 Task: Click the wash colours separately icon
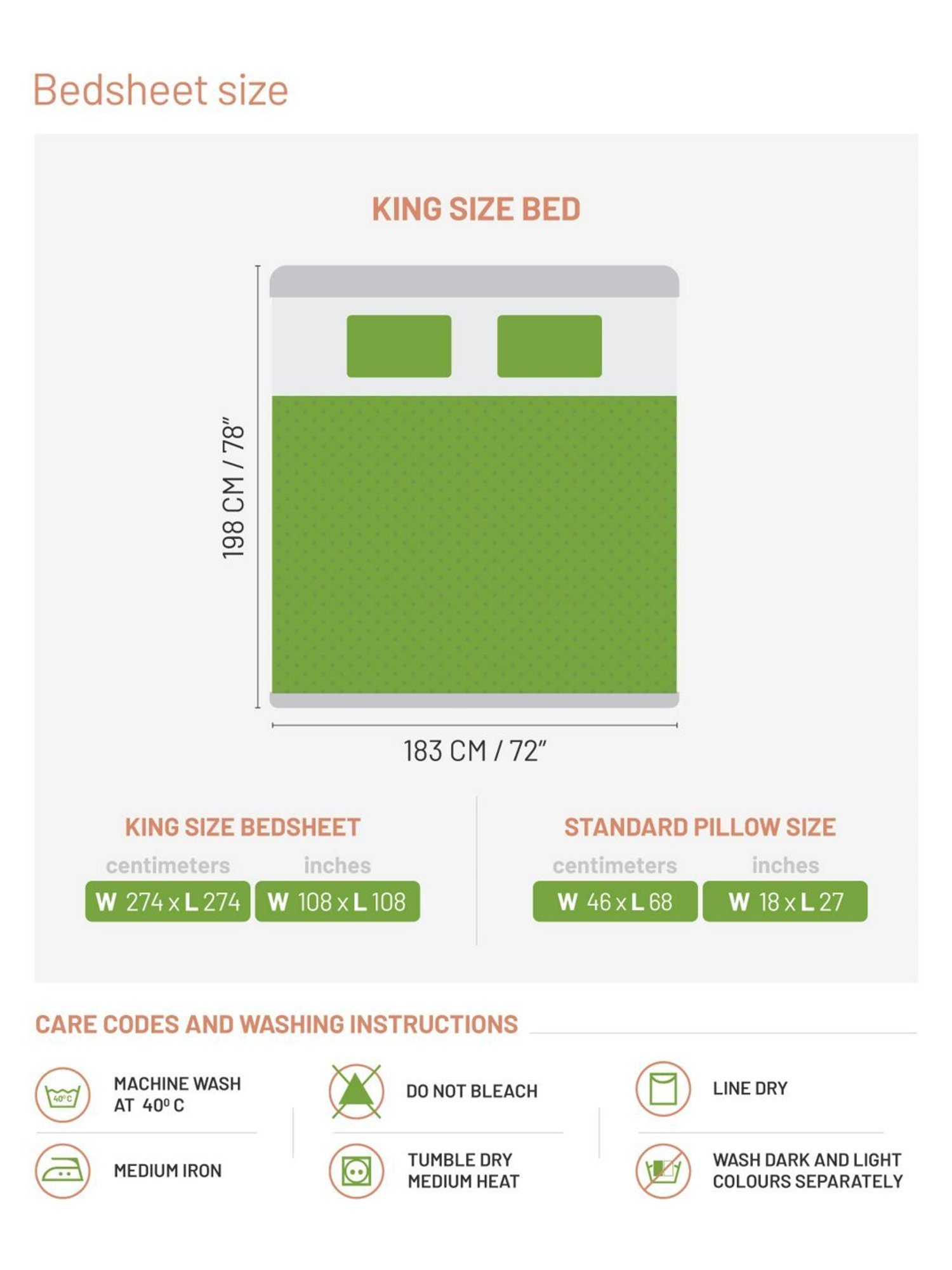(x=663, y=1171)
